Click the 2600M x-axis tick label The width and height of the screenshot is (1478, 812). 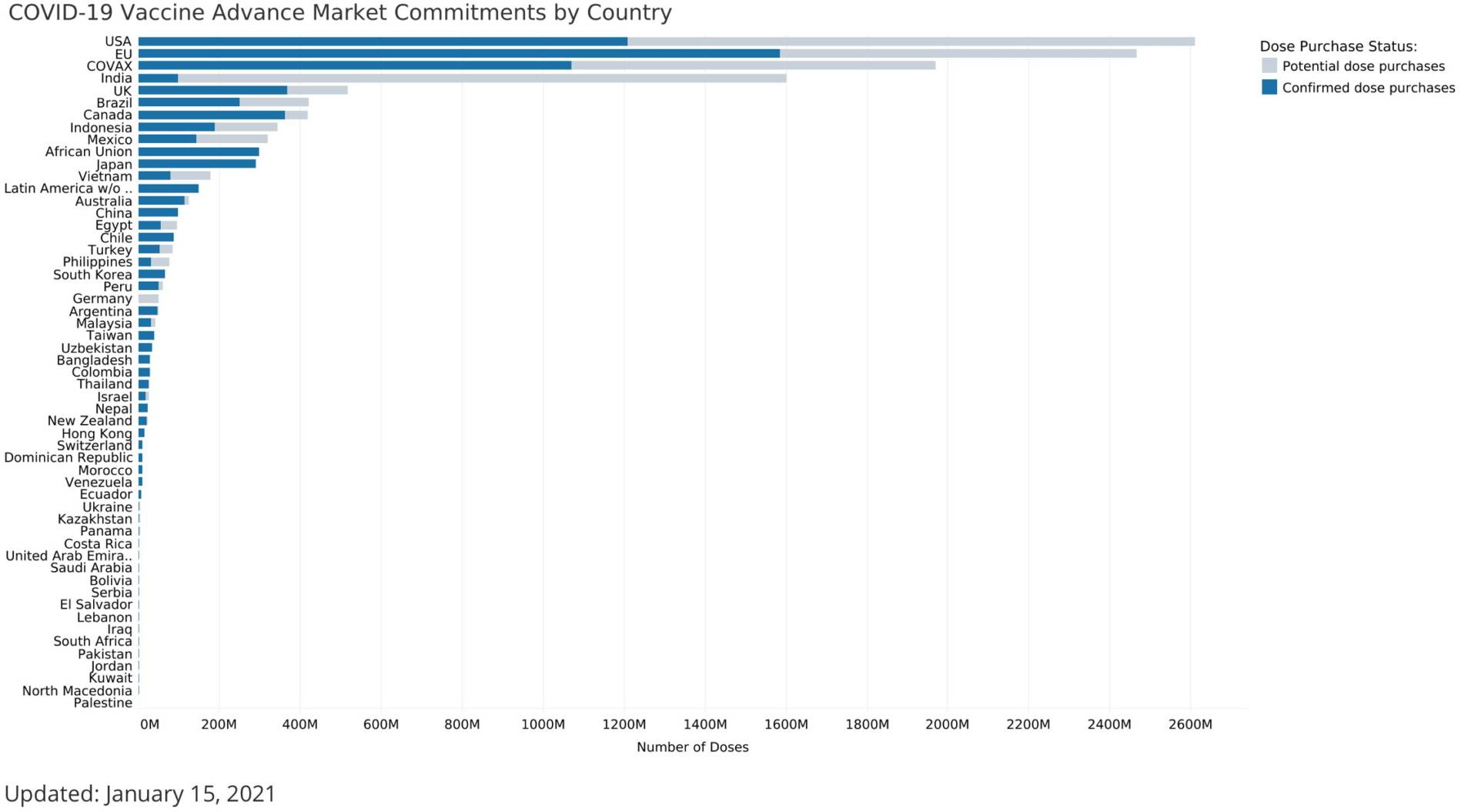(1190, 724)
